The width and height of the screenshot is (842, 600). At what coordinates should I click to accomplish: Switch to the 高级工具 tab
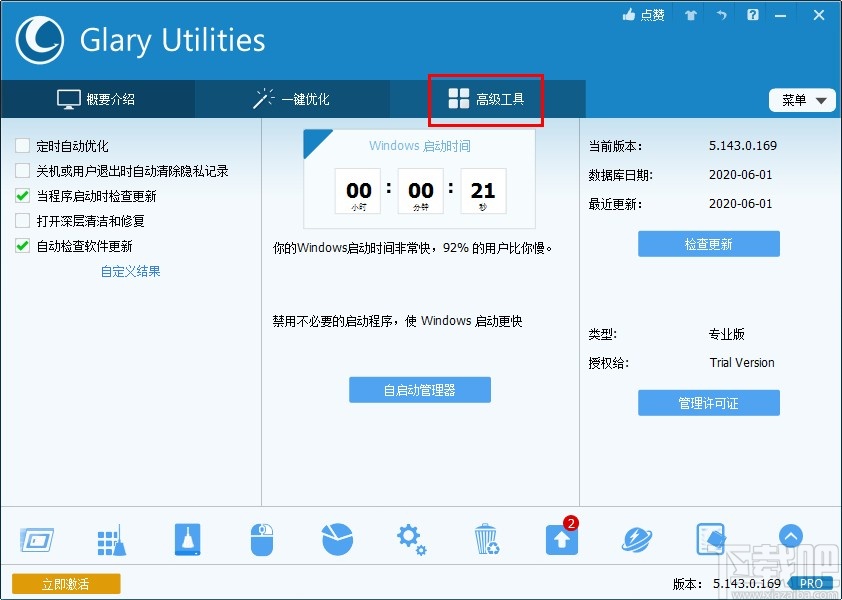click(x=484, y=100)
